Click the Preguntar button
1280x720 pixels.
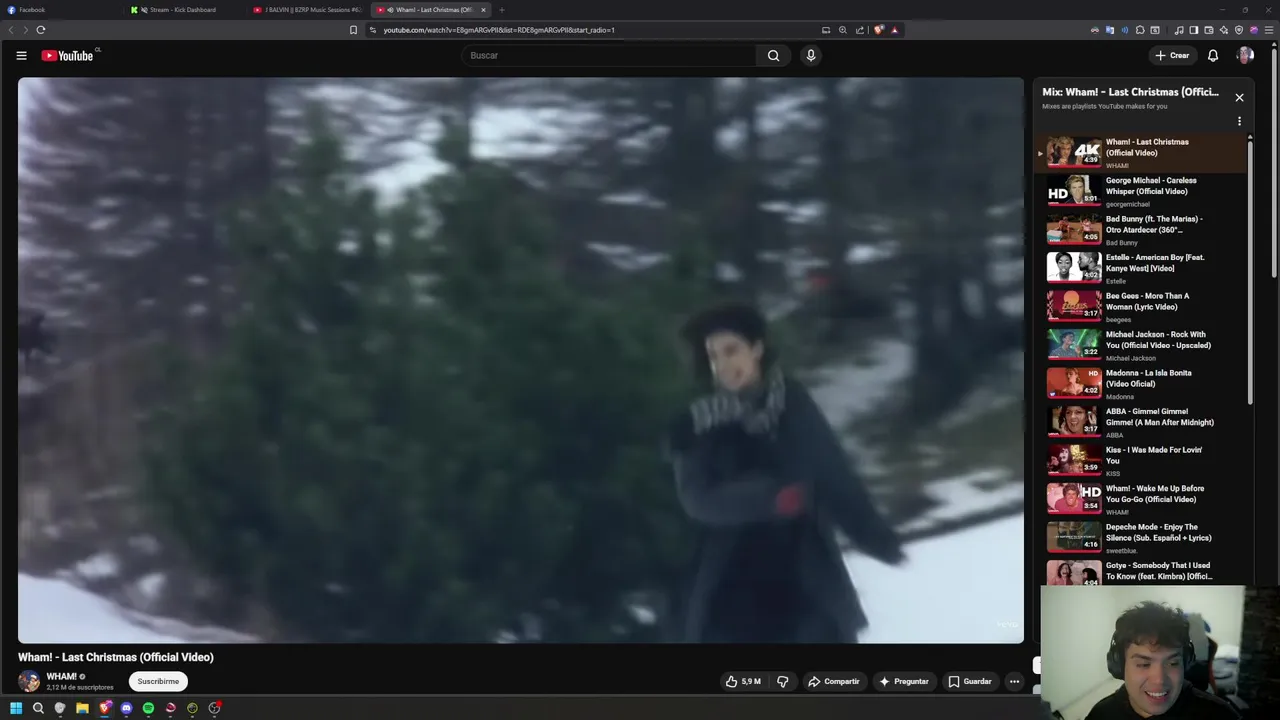904,682
